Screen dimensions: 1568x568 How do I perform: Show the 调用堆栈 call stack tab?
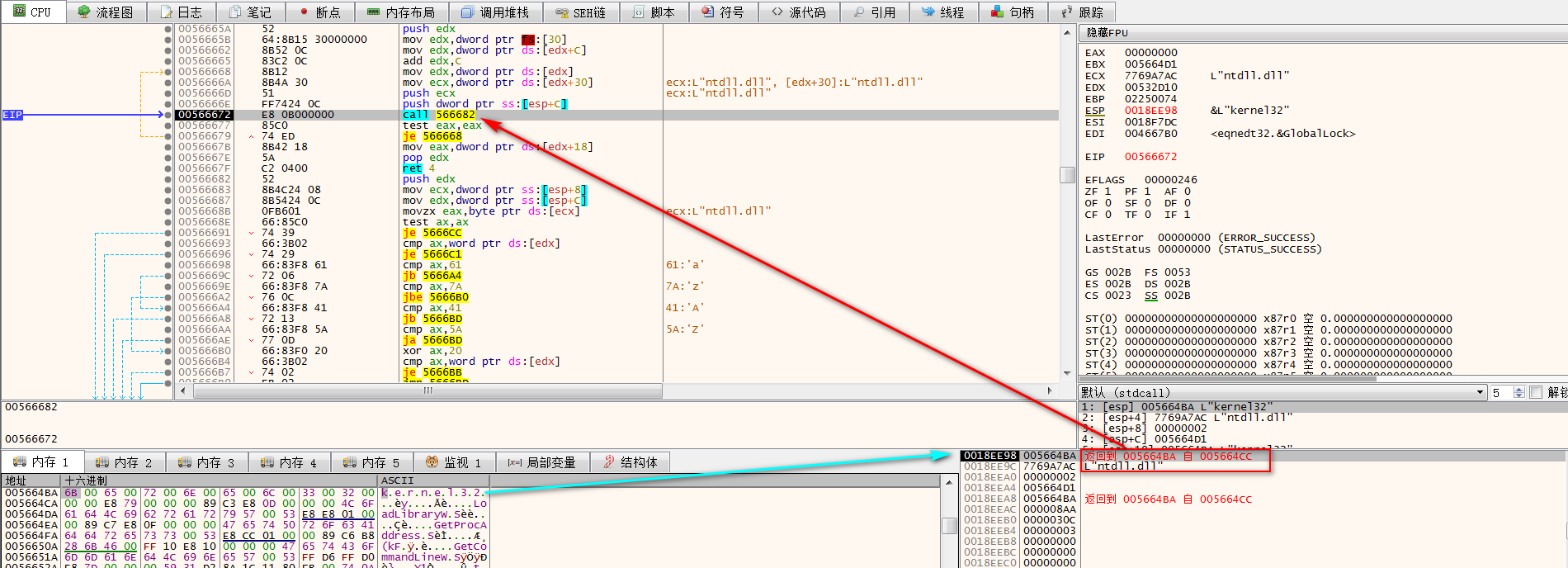click(x=495, y=12)
